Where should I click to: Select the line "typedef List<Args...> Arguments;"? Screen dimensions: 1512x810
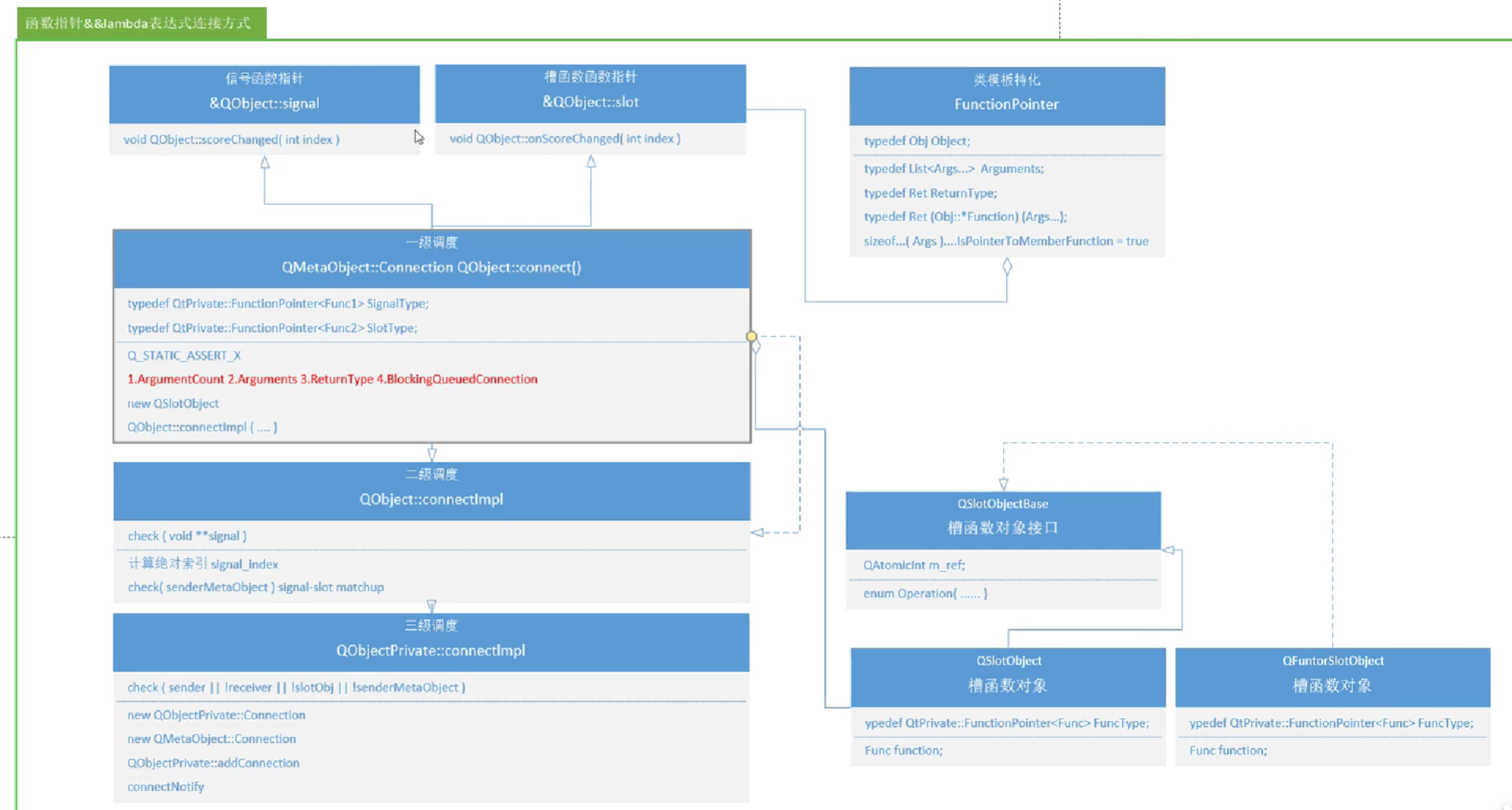[954, 169]
